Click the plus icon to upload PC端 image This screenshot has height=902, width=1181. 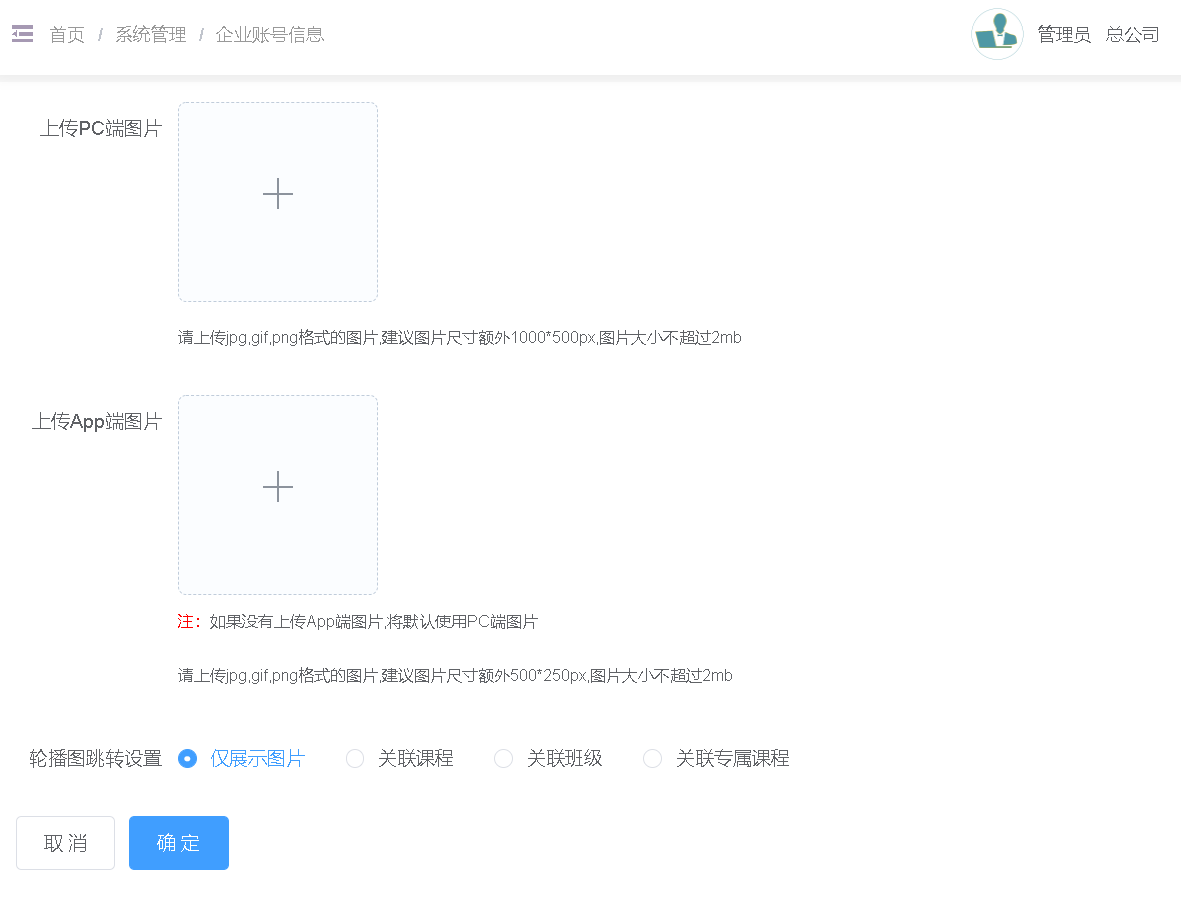(x=278, y=194)
